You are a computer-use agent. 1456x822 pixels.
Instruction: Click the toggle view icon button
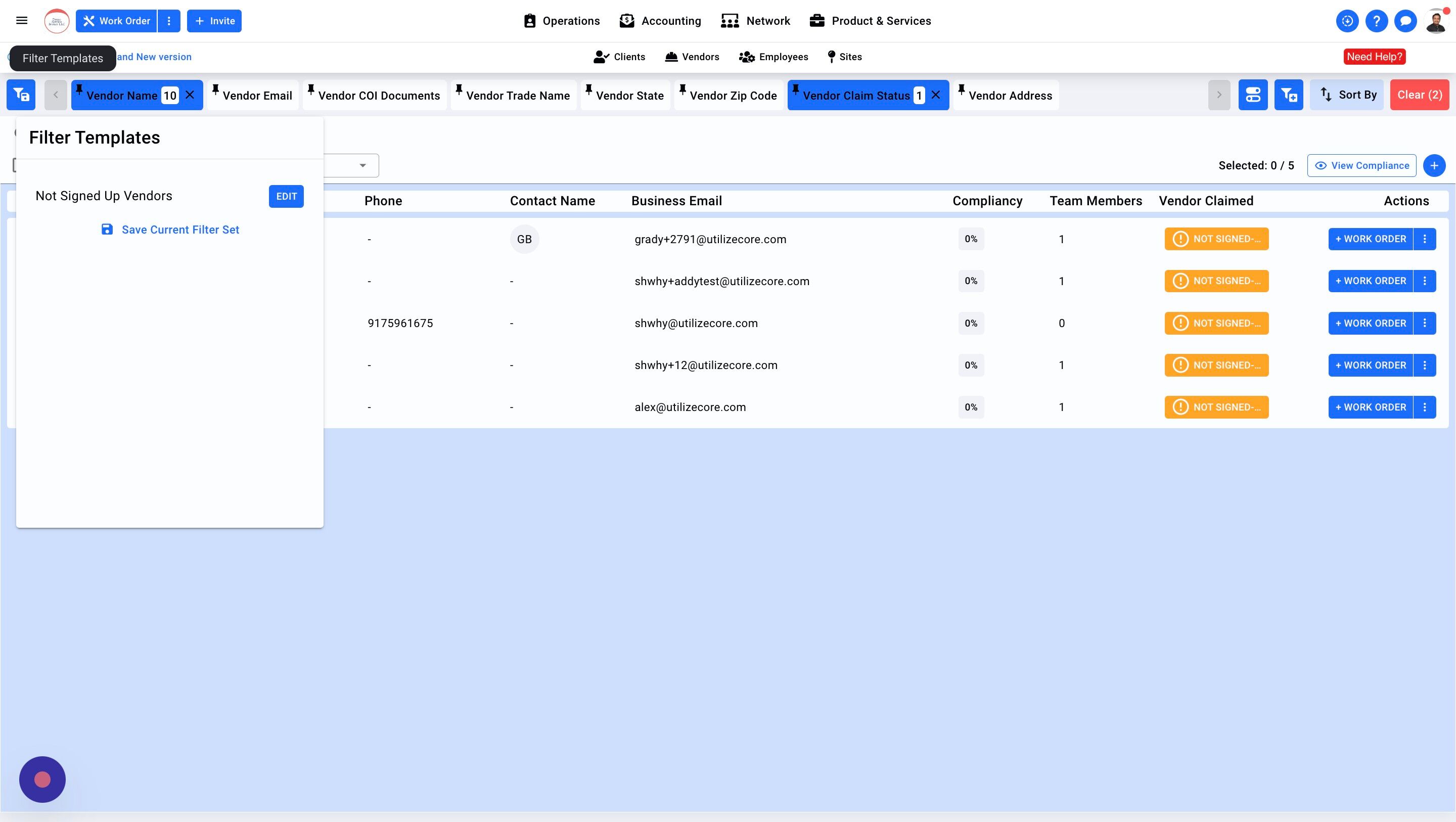click(x=1253, y=95)
